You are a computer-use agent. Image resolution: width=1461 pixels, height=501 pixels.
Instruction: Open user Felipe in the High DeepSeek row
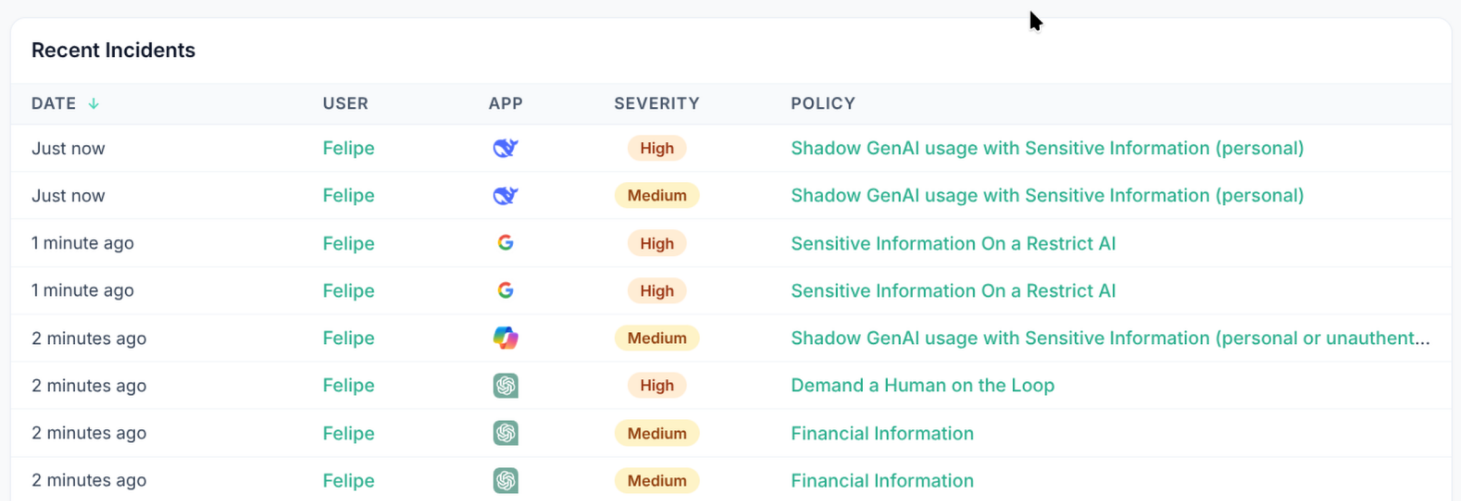click(x=348, y=148)
